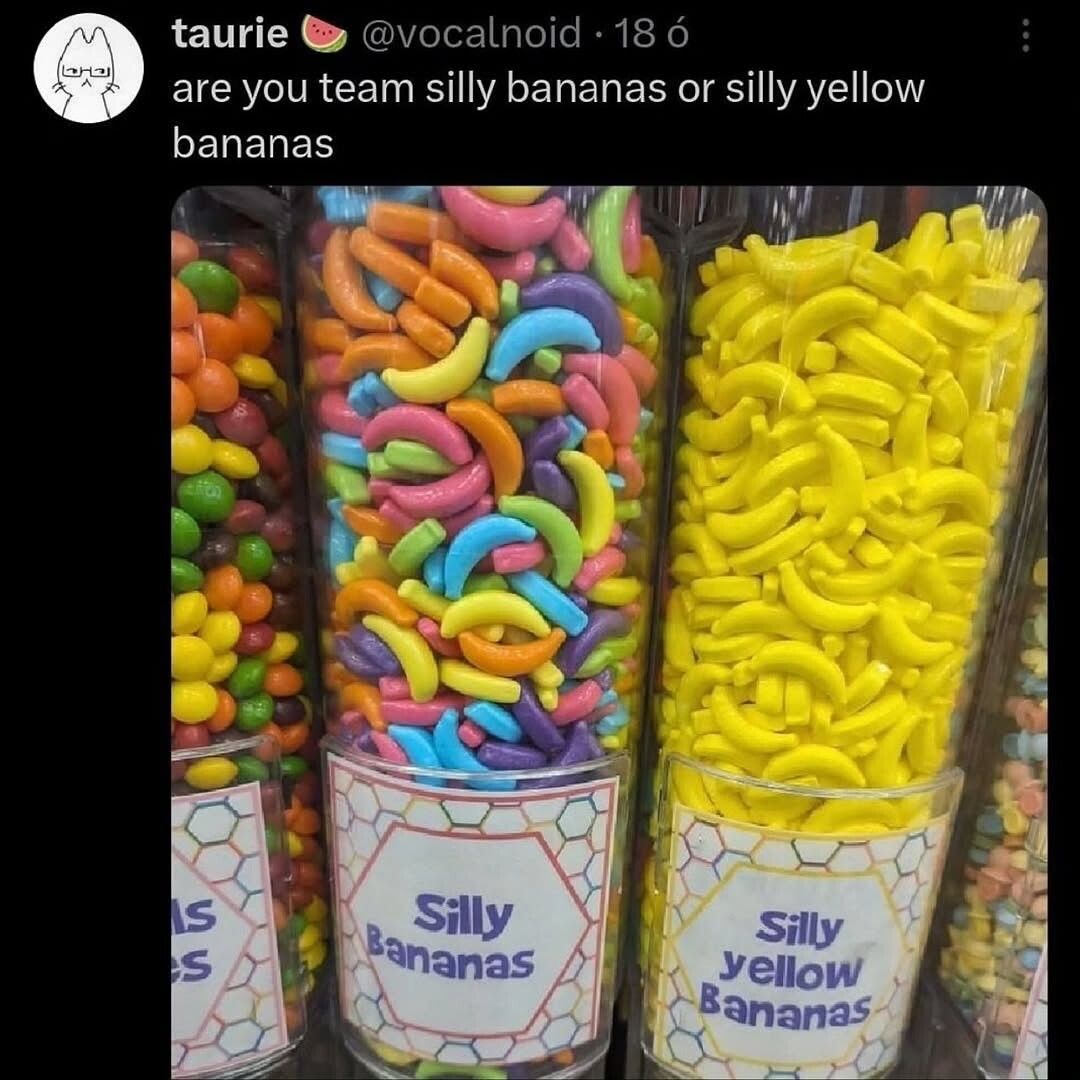Viewport: 1080px width, 1080px height.
Task: Select the tweet text about silly bananas
Action: [x=548, y=116]
